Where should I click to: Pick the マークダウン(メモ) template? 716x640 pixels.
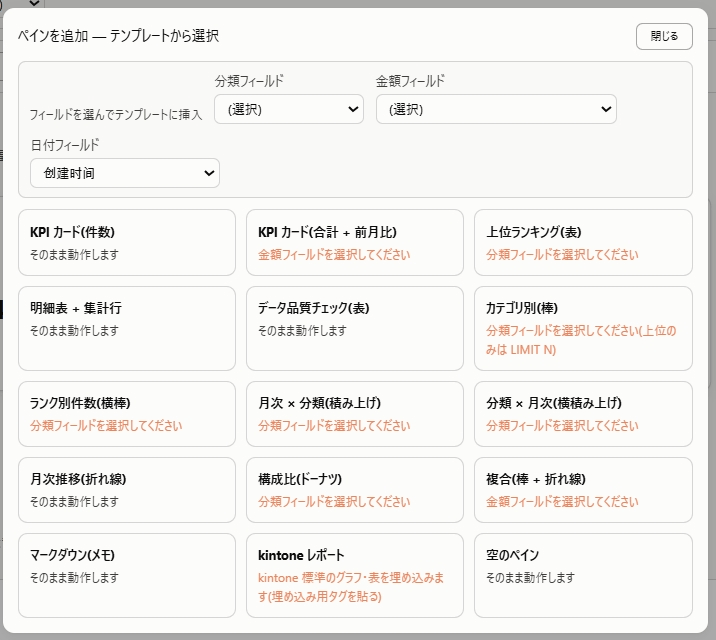[127, 575]
